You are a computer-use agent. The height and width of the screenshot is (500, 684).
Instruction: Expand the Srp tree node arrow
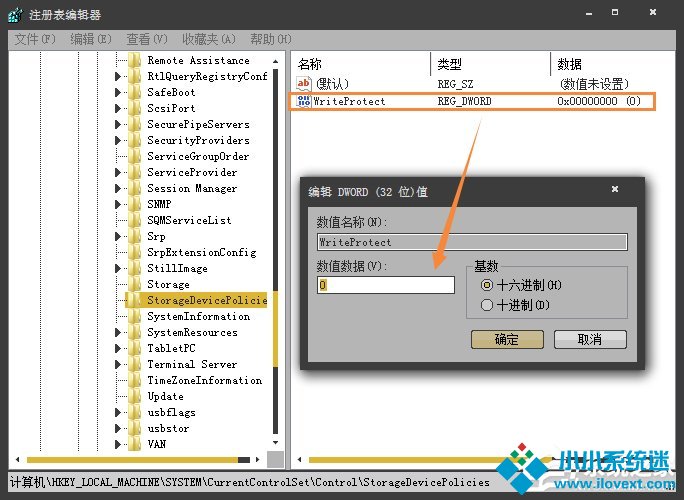pyautogui.click(x=118, y=236)
